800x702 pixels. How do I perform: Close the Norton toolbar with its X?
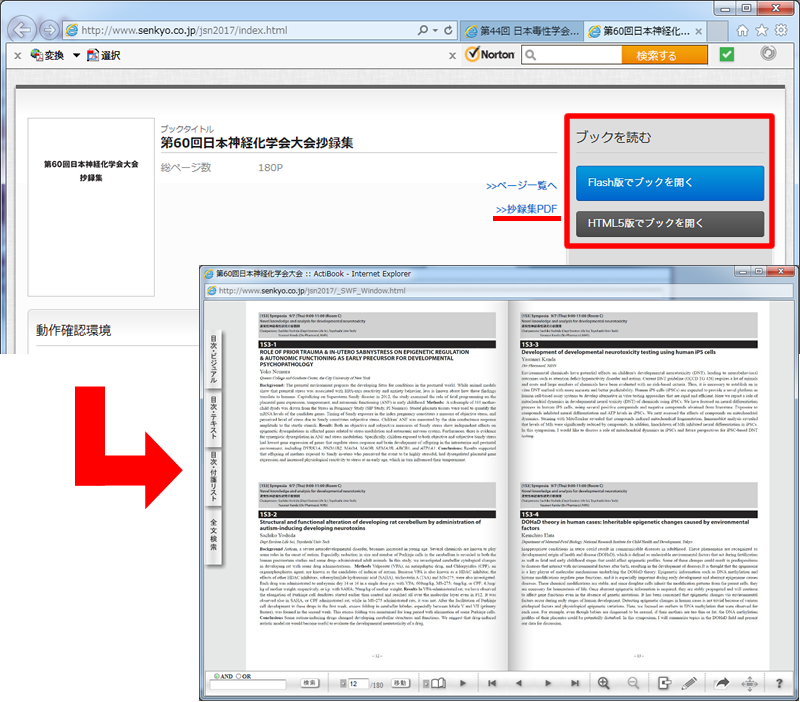click(x=452, y=56)
